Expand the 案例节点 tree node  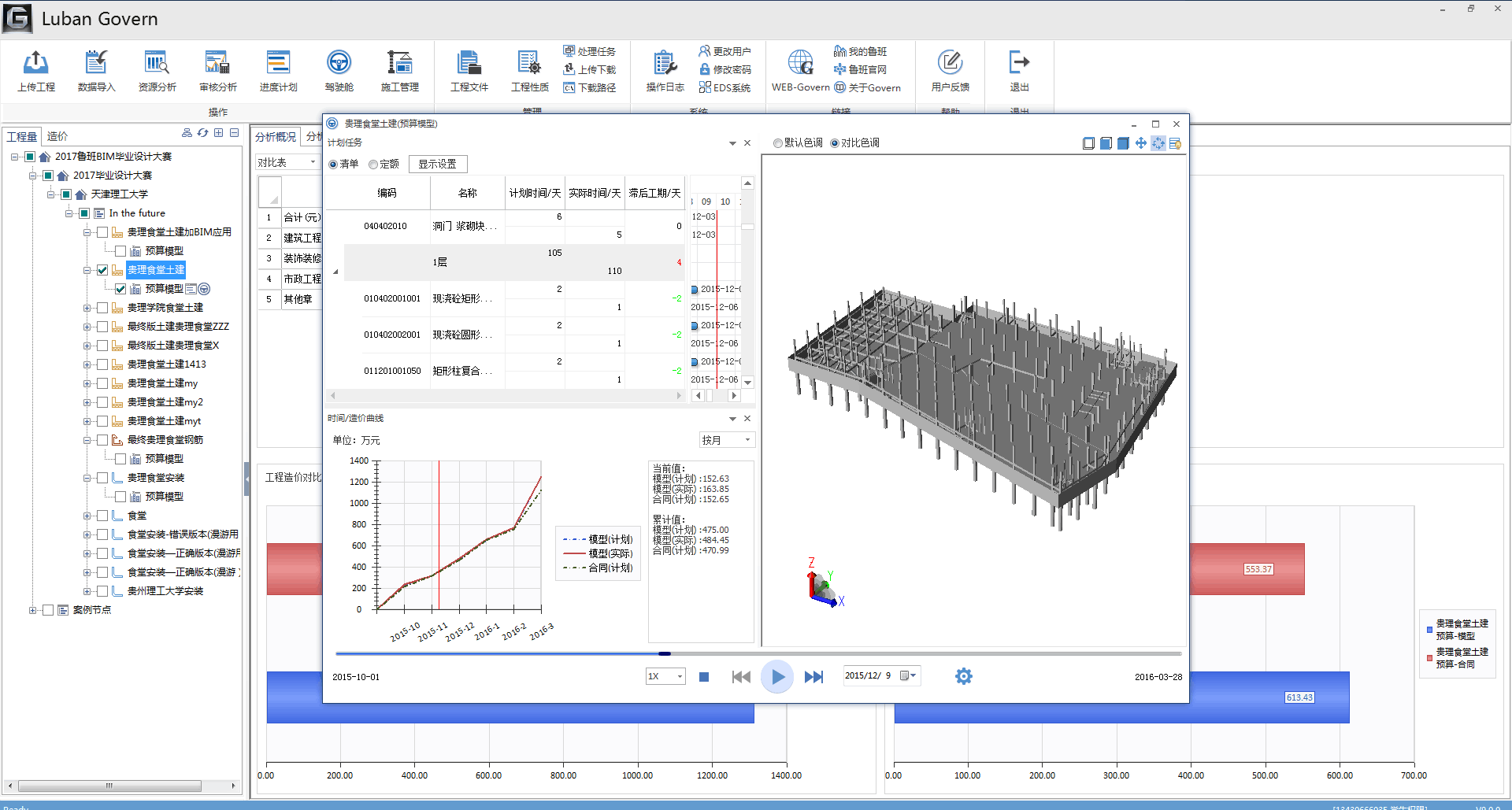pyautogui.click(x=33, y=610)
